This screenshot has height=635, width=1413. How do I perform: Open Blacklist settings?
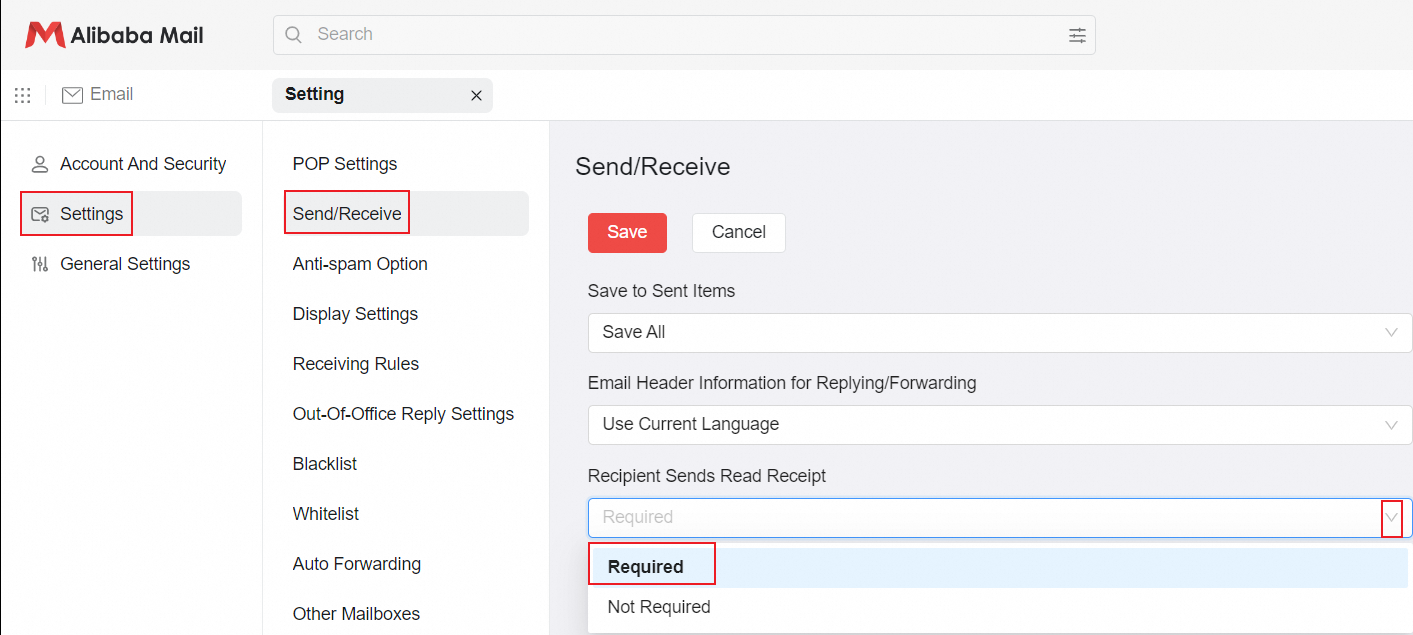325,464
